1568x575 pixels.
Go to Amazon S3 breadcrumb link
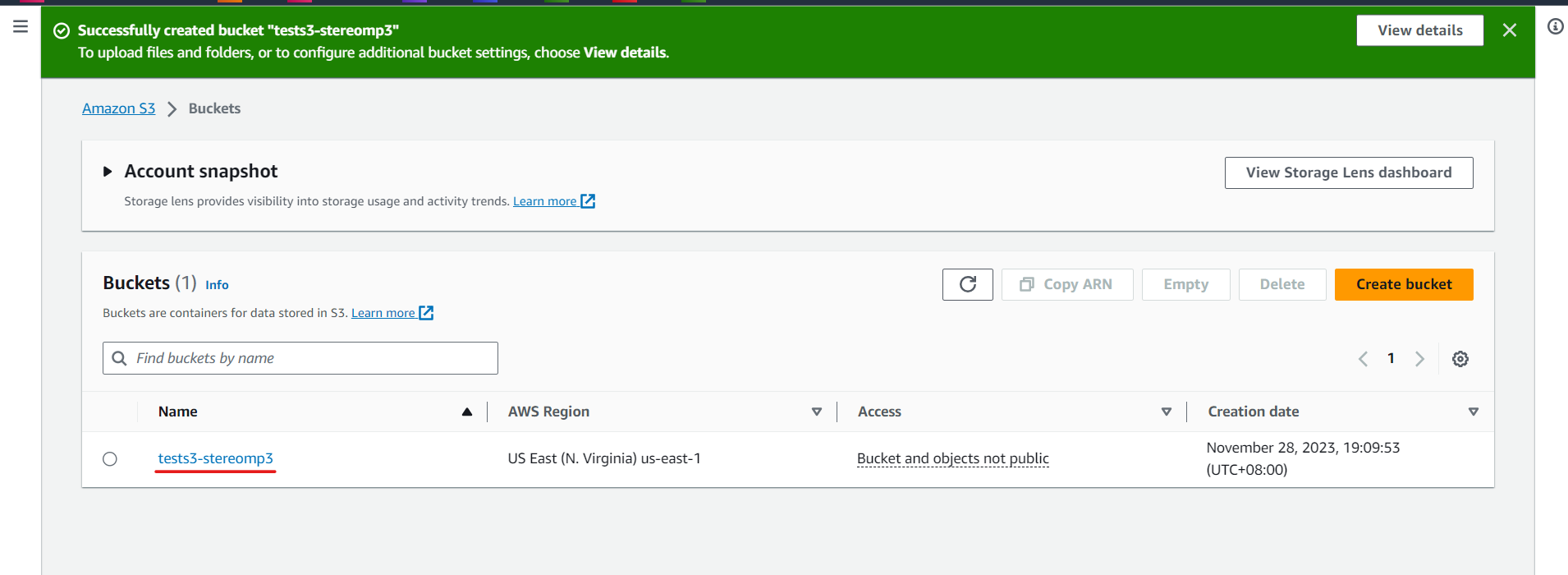118,108
